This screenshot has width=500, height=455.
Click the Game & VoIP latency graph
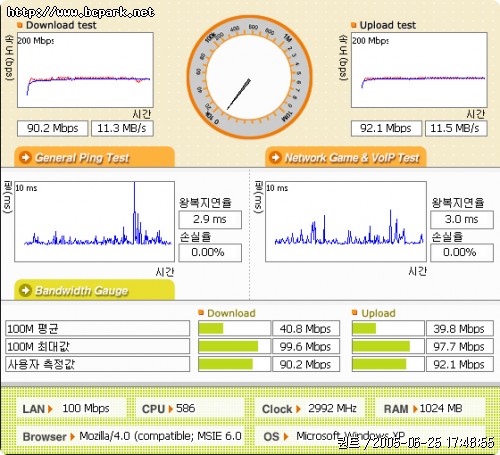pyautogui.click(x=346, y=222)
